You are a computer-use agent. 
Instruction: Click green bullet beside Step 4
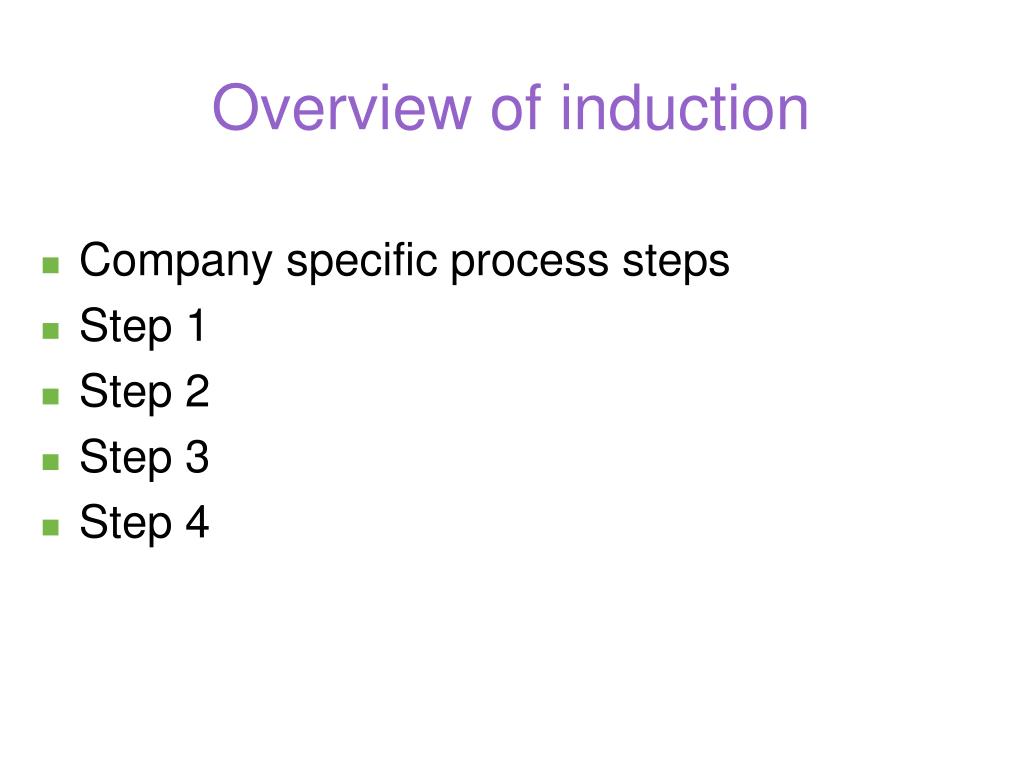coord(51,527)
